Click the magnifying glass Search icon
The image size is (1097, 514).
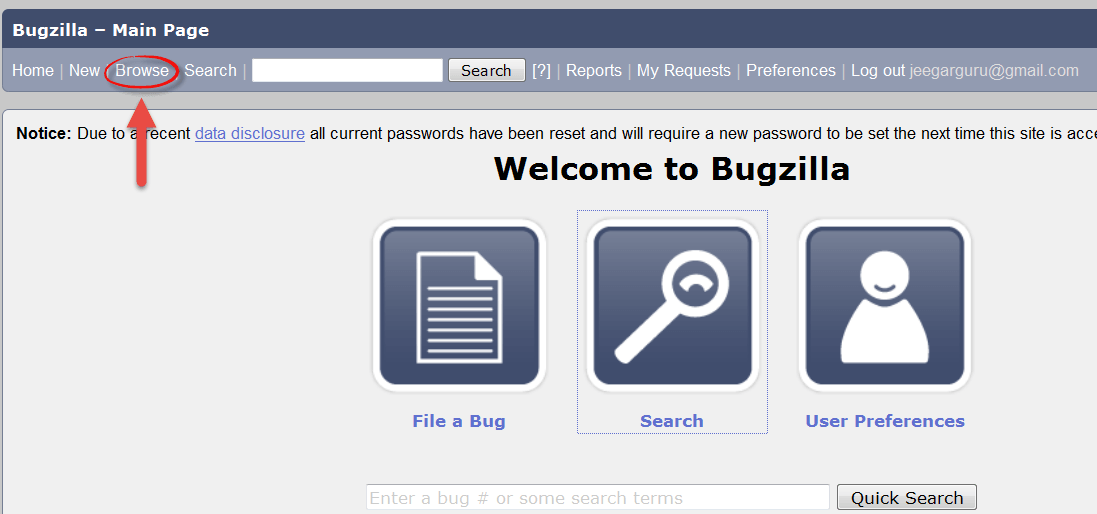coord(672,306)
